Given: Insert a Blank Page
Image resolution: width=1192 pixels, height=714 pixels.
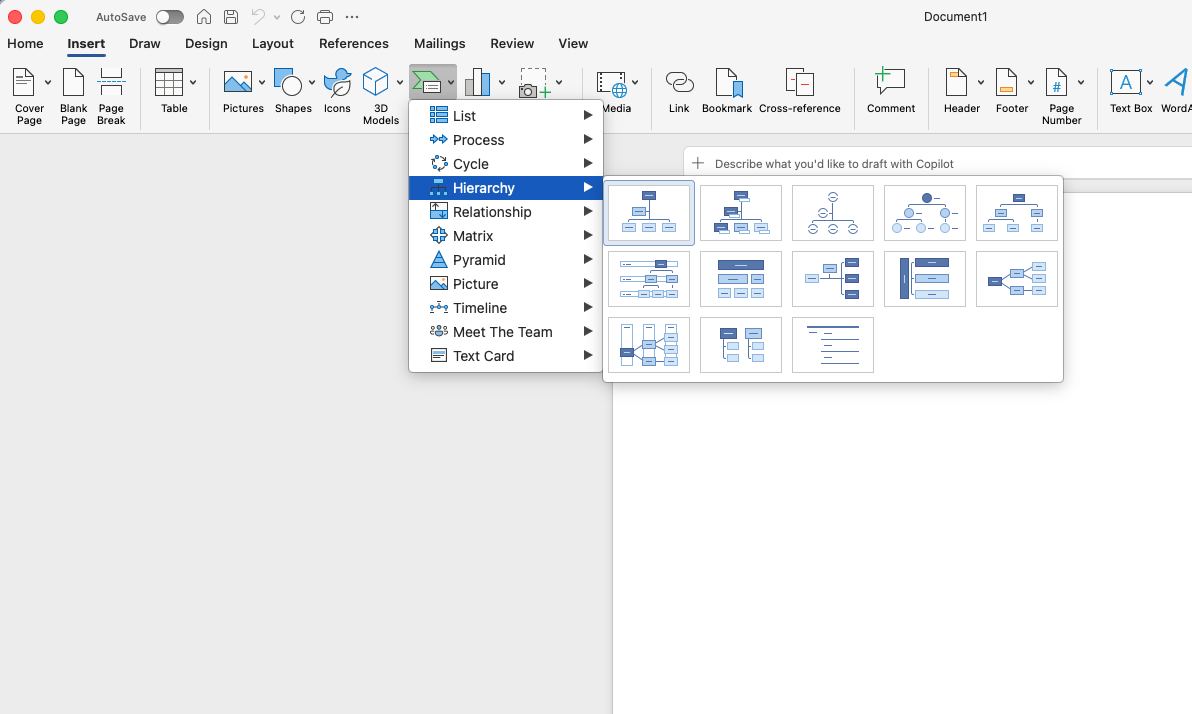Looking at the screenshot, I should [74, 96].
